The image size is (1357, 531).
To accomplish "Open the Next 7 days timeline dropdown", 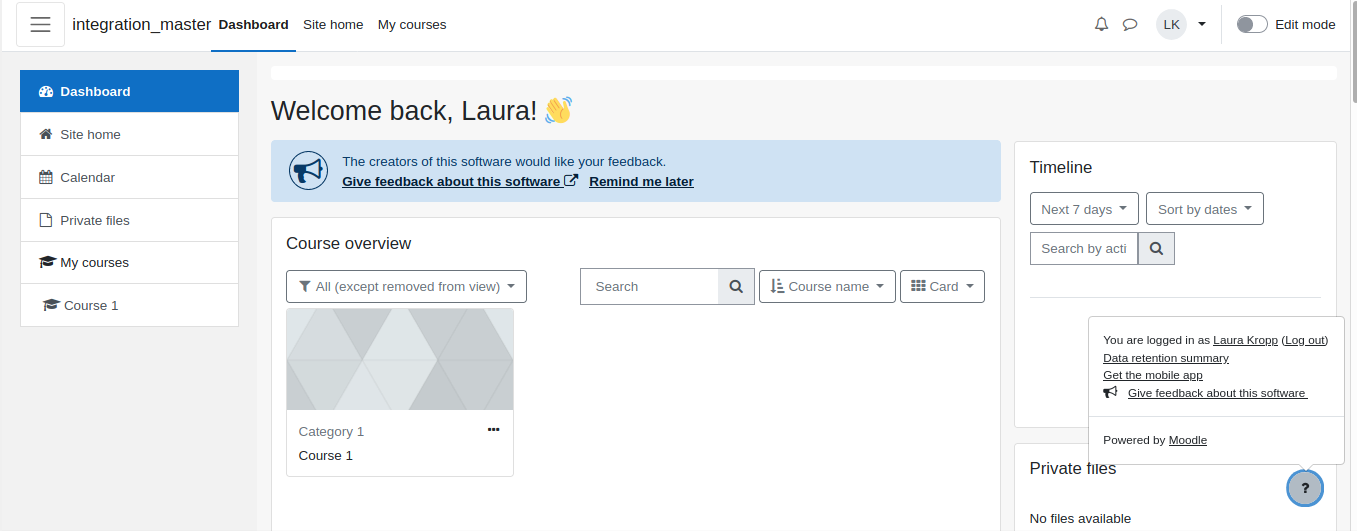I will pyautogui.click(x=1084, y=209).
